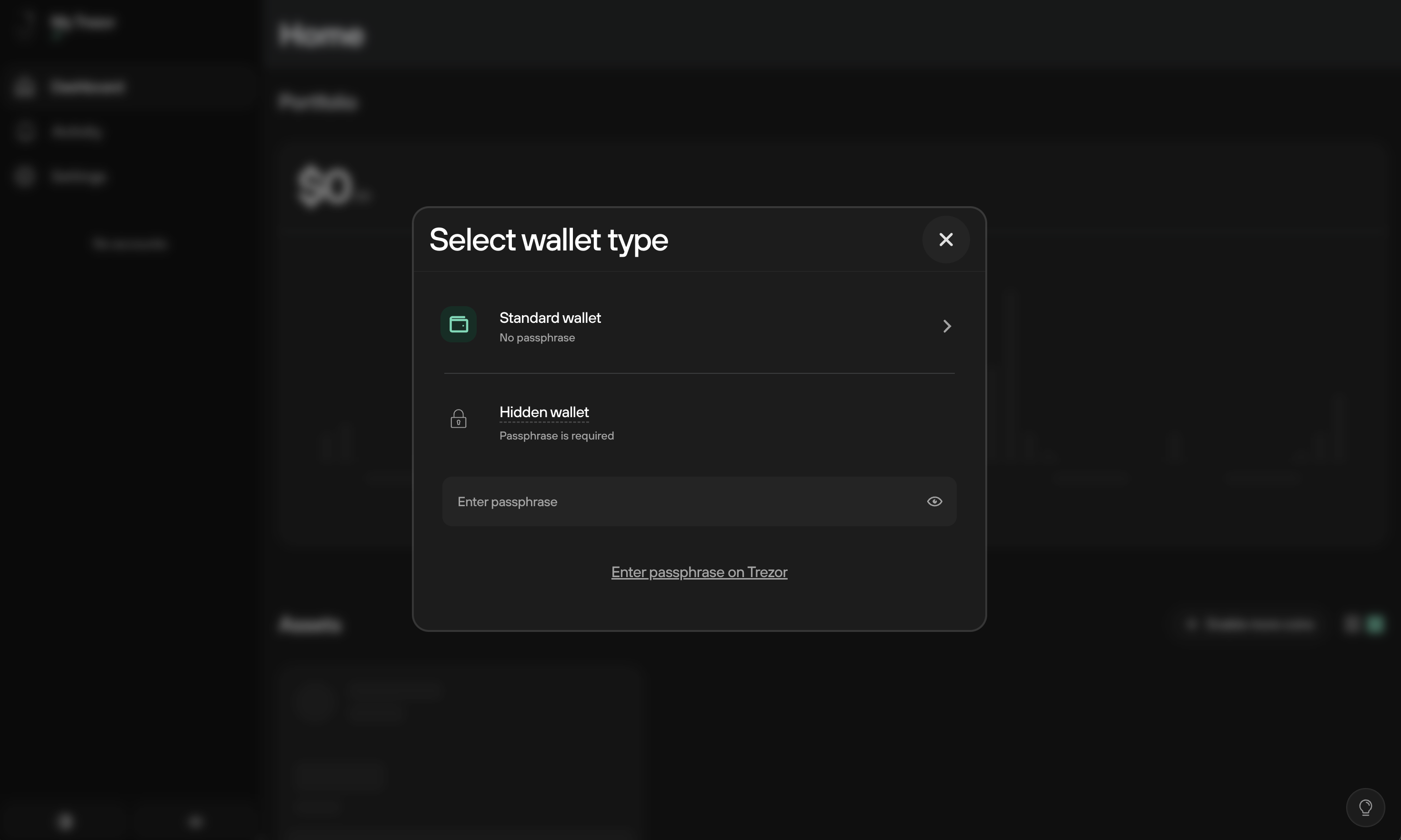Click the leftmost icon in the sidebar footer
This screenshot has width=1401, height=840.
coord(65,821)
